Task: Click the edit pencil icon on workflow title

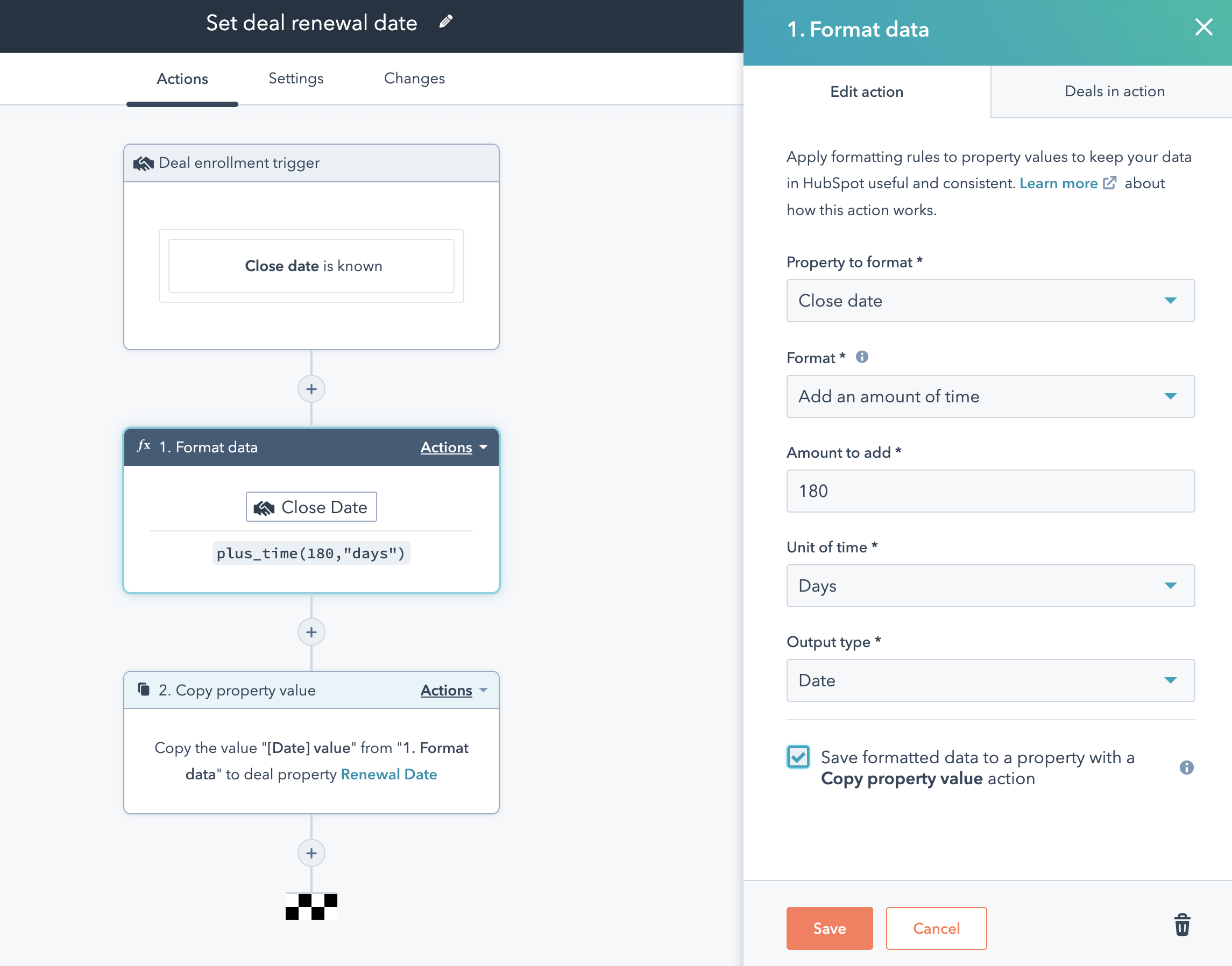Action: [x=447, y=25]
